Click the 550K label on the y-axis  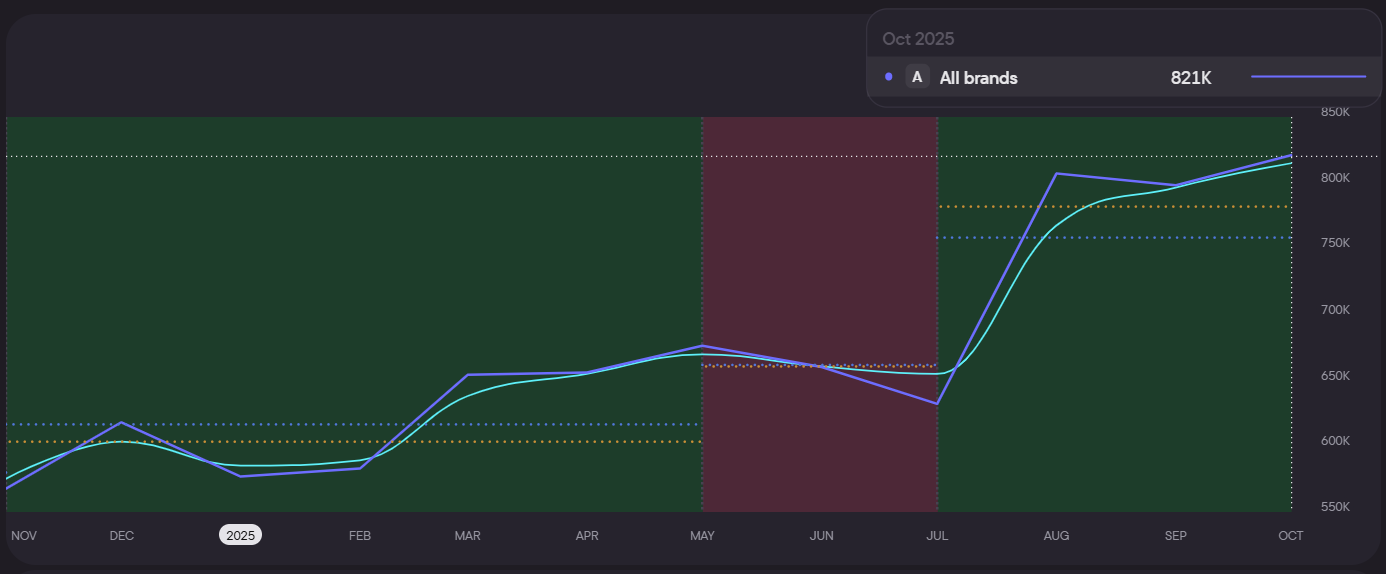(1335, 507)
